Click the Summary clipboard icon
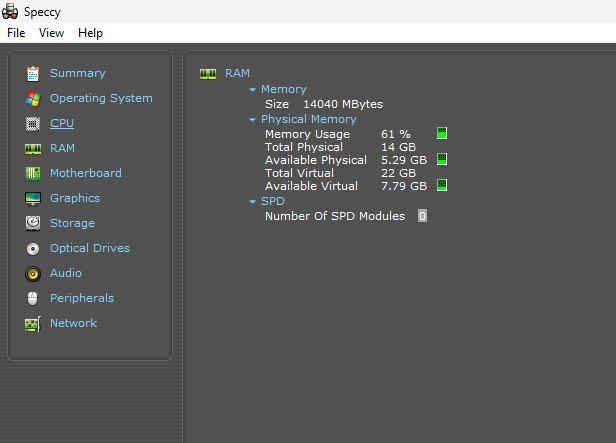 tap(33, 73)
